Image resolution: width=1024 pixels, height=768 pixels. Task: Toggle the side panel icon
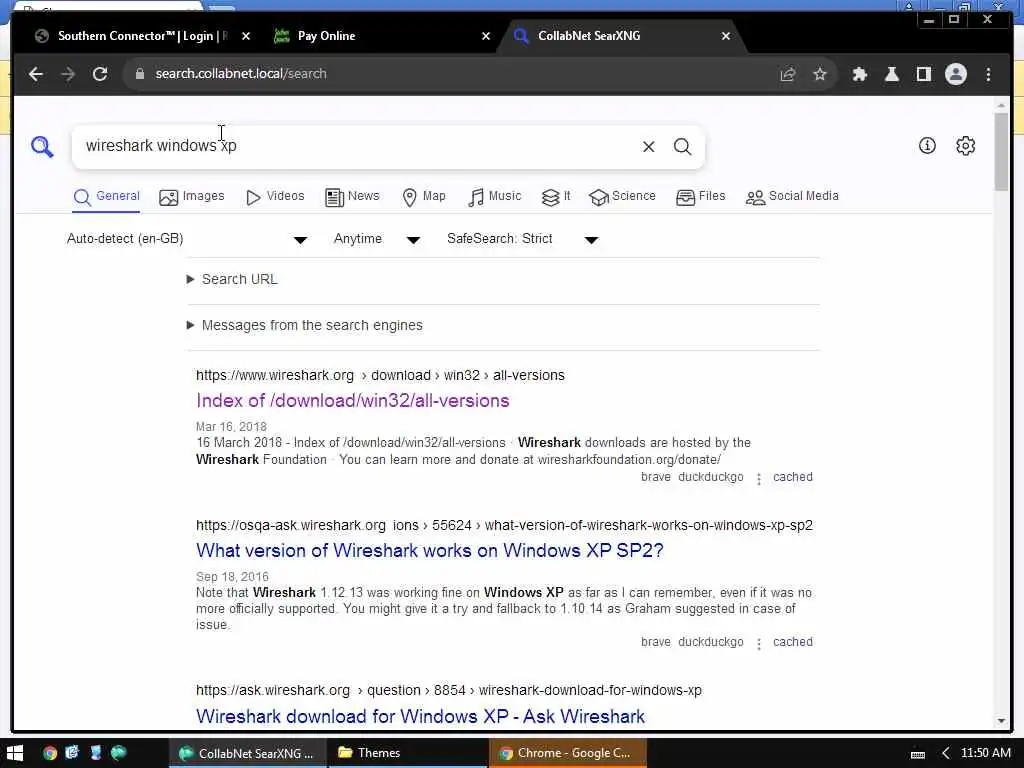pos(923,74)
